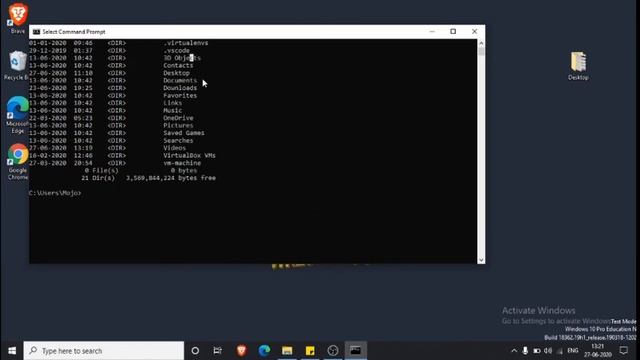The height and width of the screenshot is (360, 640).
Task: Close the Command Prompt window
Action: (x=474, y=31)
